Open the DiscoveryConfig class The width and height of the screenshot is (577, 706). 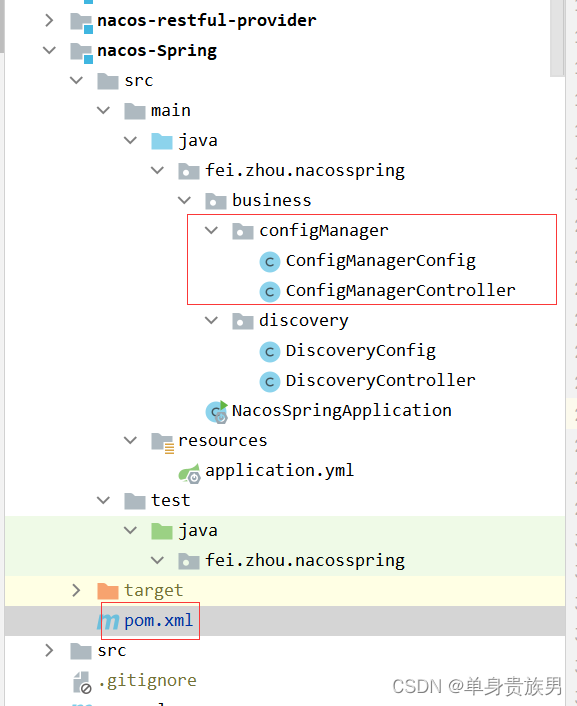(x=361, y=351)
